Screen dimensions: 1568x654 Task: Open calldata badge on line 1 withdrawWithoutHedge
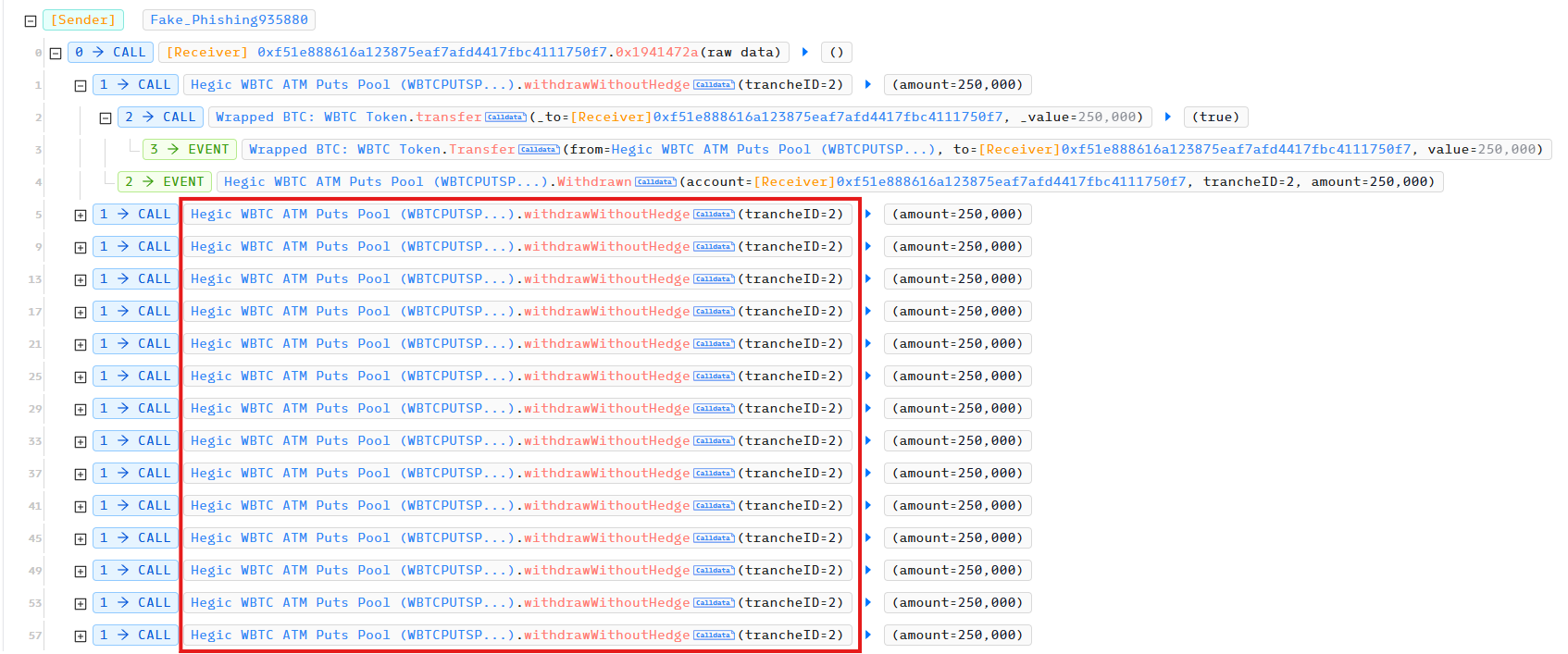pos(714,85)
